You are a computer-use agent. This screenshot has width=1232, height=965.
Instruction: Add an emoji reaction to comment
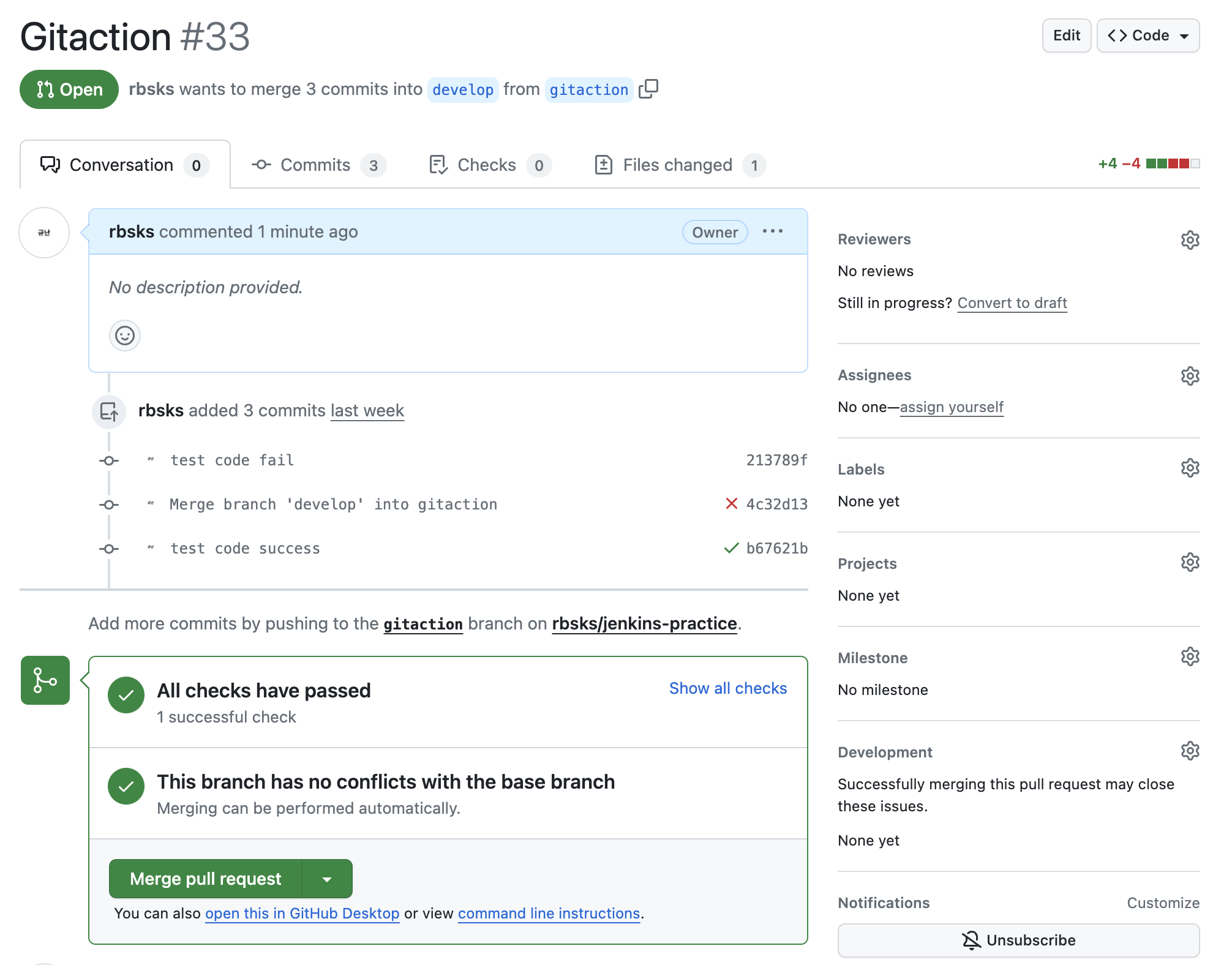125,336
